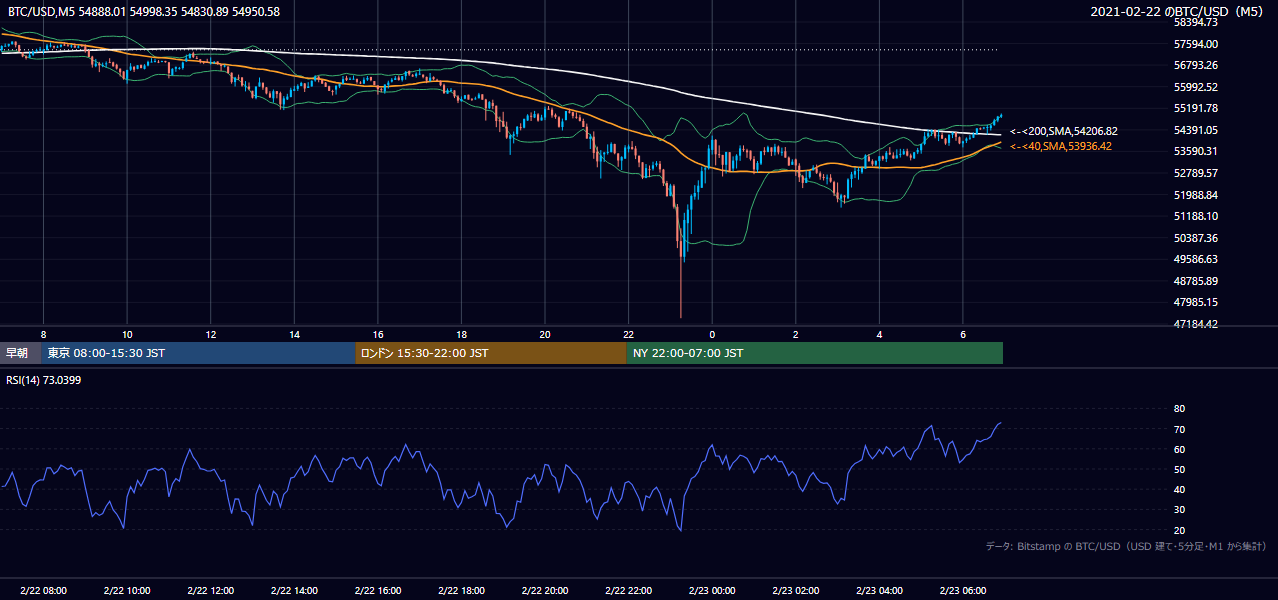Click bottom time label 2/22 20:00
This screenshot has height=600, width=1278.
545,590
